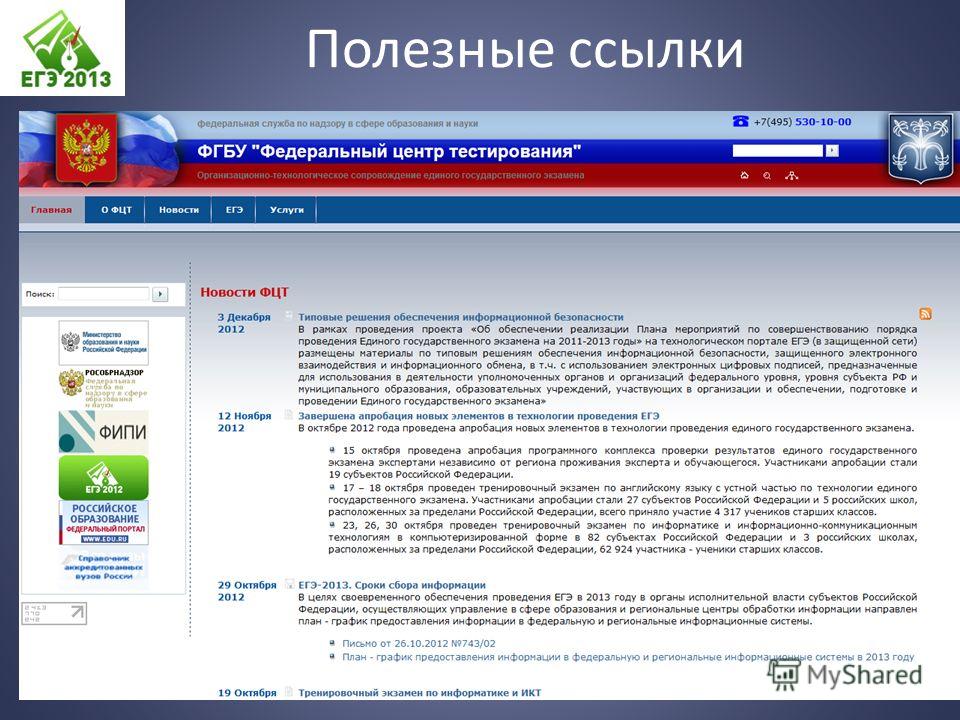Open the orange RSS feed icon

pyautogui.click(x=925, y=314)
